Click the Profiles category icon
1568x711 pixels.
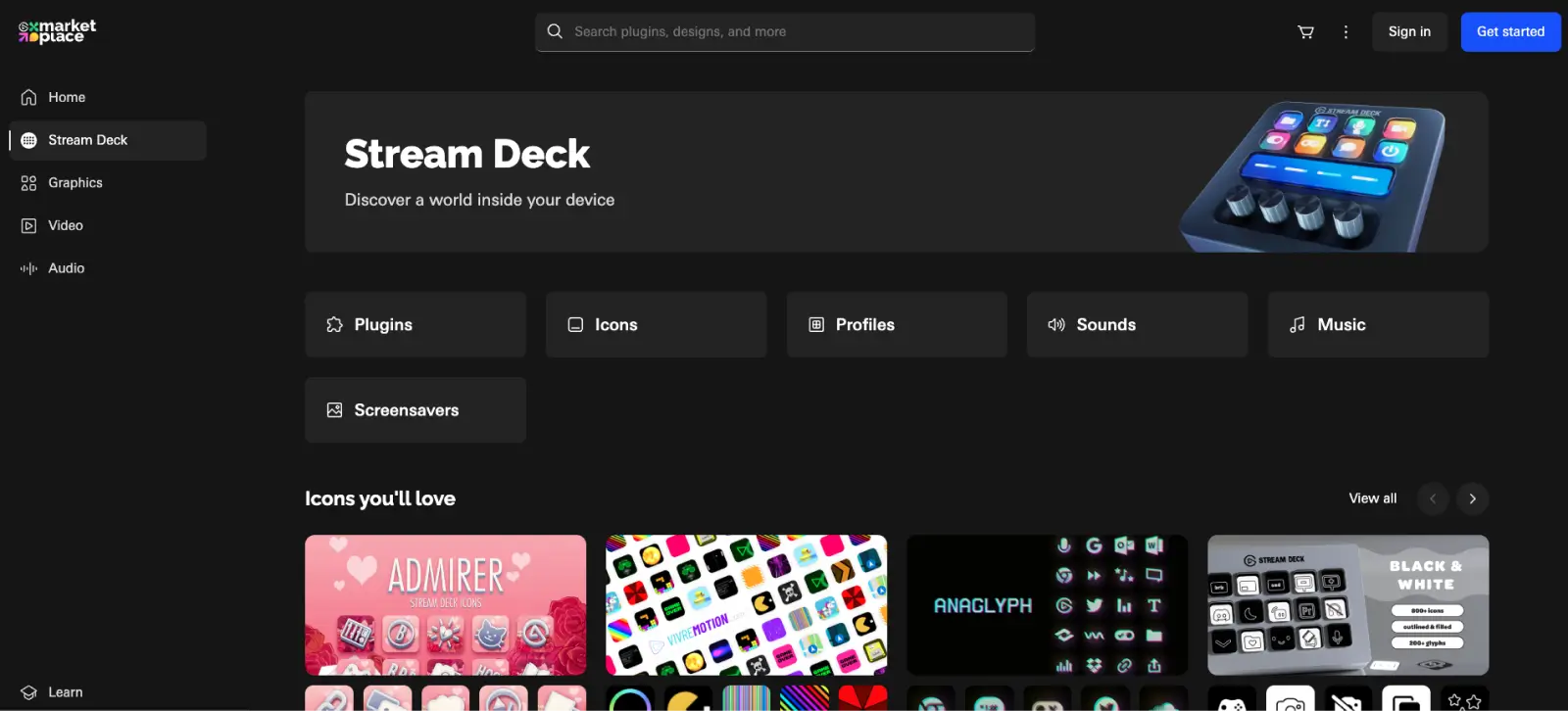pyautogui.click(x=816, y=324)
